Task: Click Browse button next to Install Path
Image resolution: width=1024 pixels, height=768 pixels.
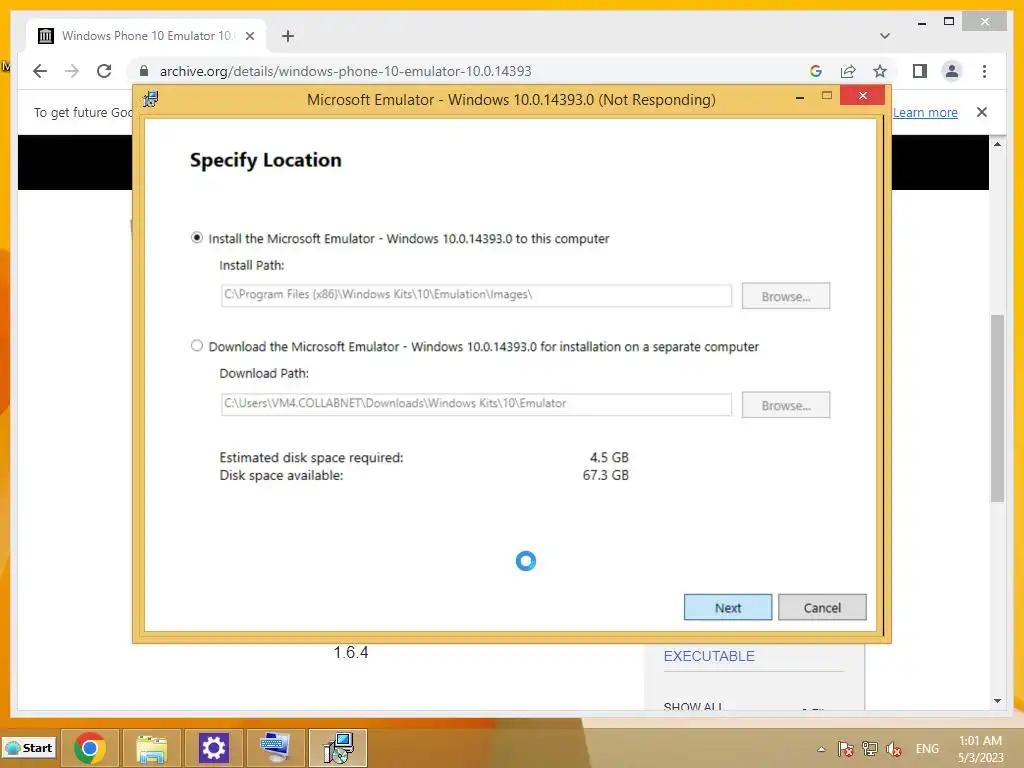Action: point(786,296)
